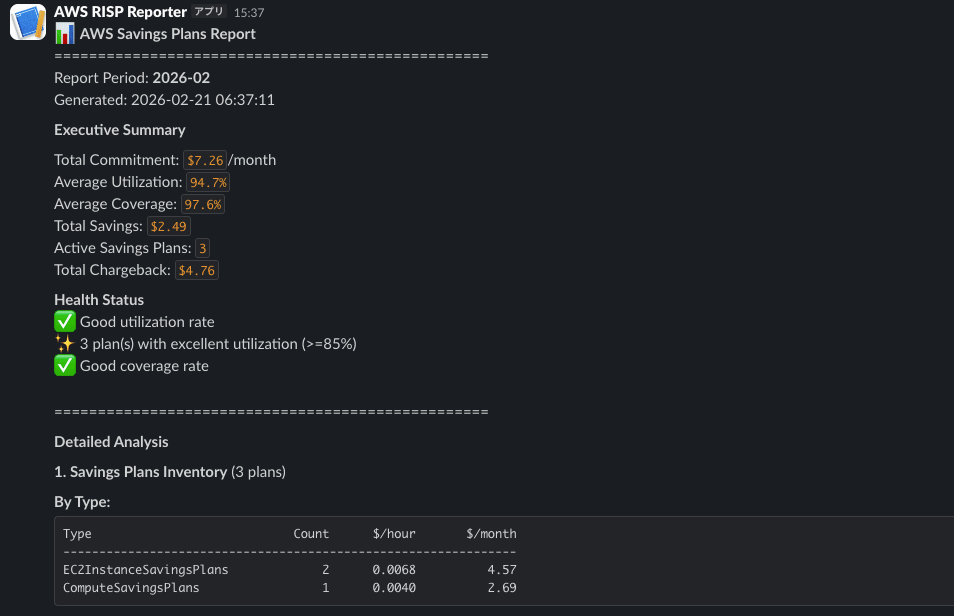The height and width of the screenshot is (616, 954).
Task: Open the AWS RISP Reporter sender profile name
Action: (x=120, y=12)
